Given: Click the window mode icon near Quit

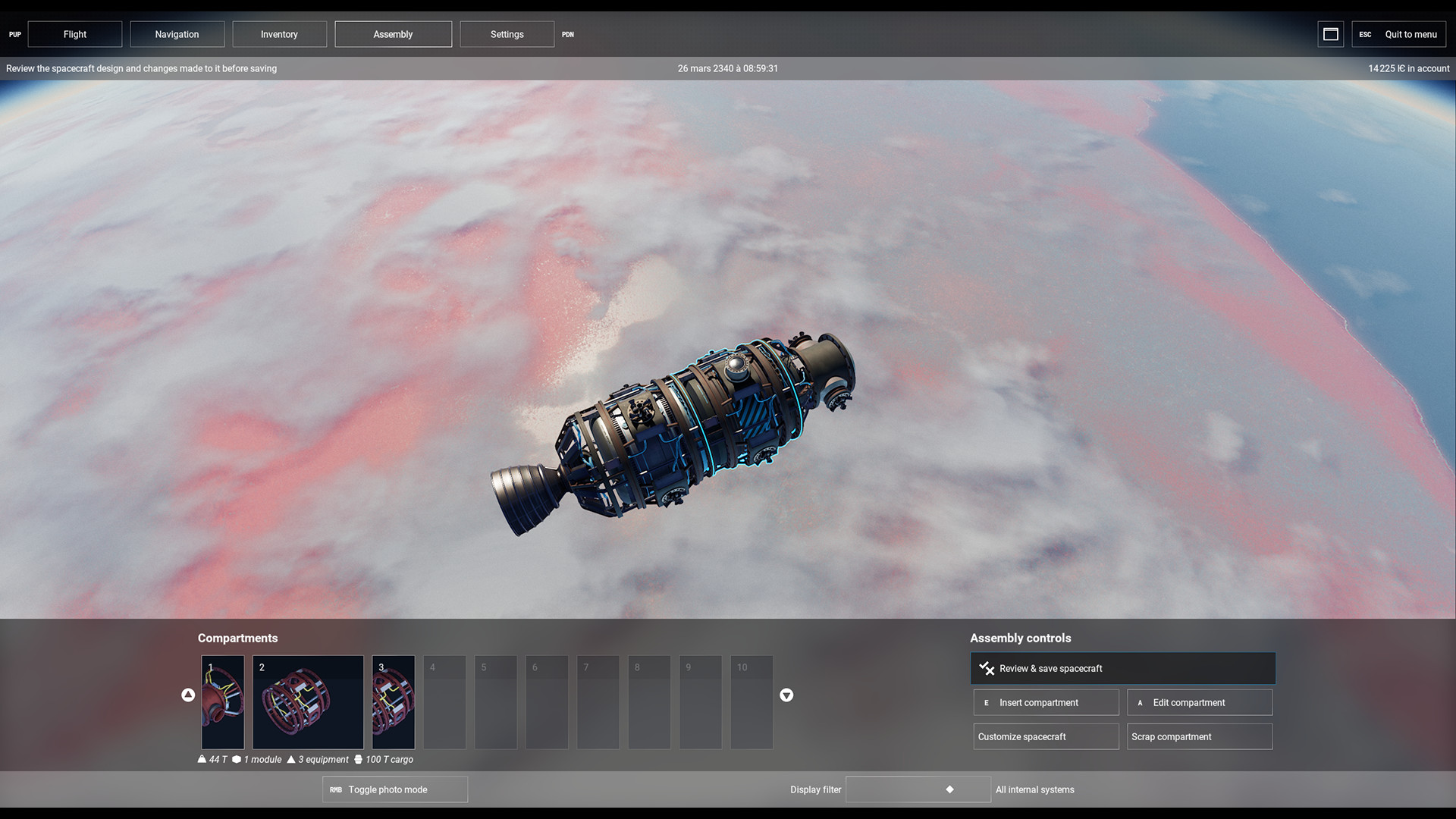Looking at the screenshot, I should [1330, 34].
